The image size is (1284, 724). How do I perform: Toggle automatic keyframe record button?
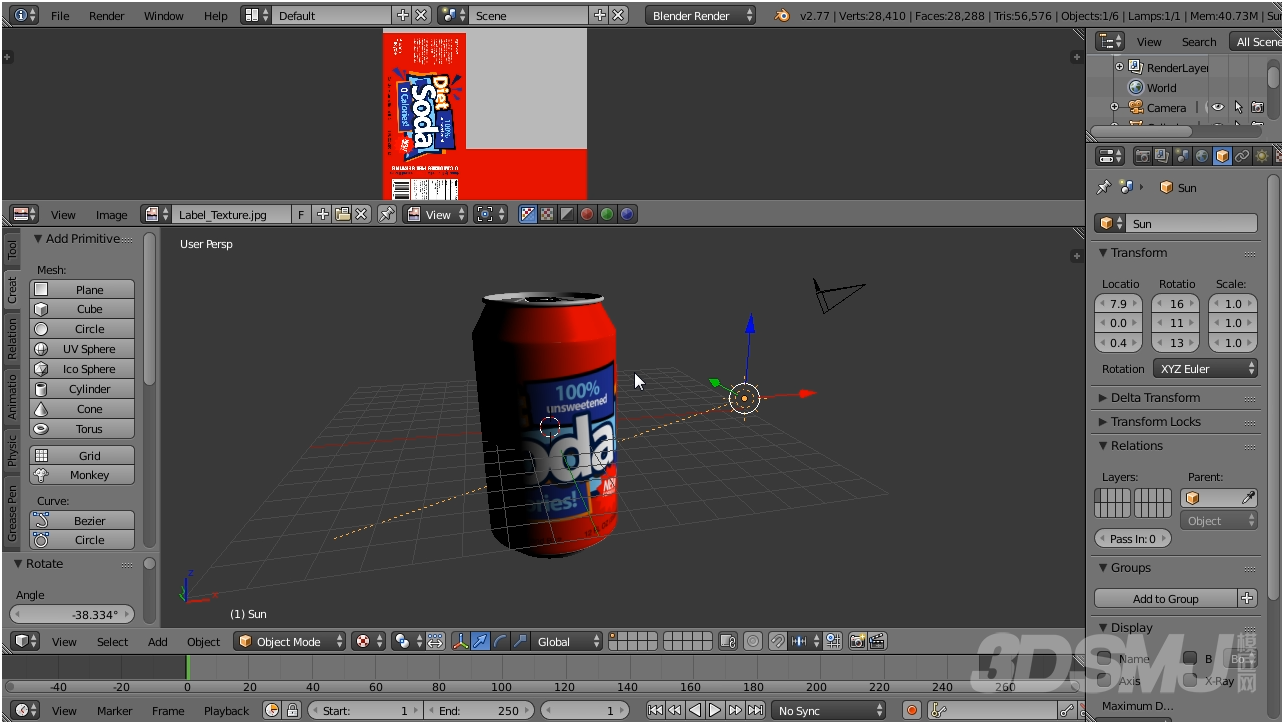click(911, 710)
